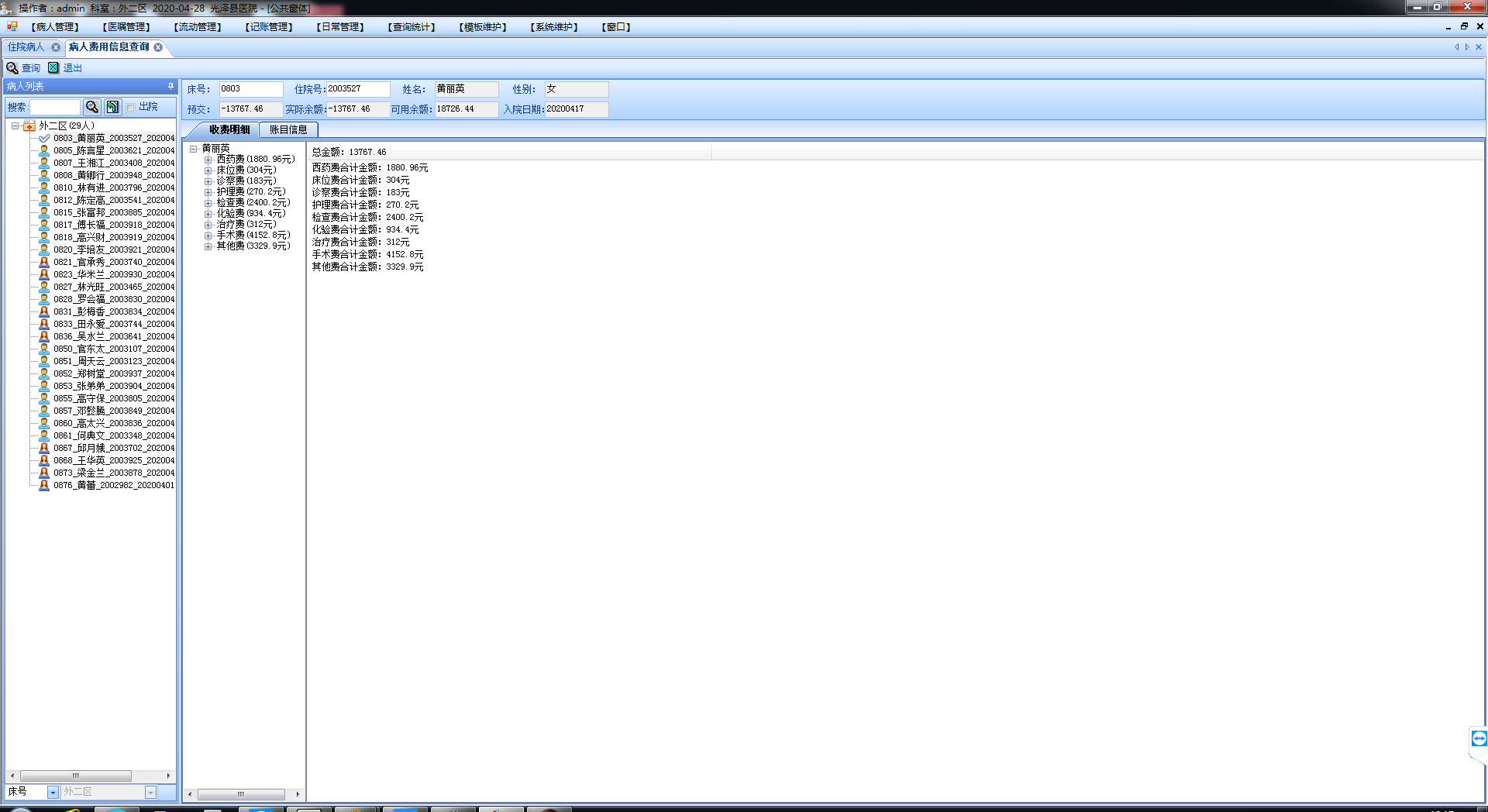Click the floating TeamViewer icon at the right edge
Screen dimensions: 1488x812
click(x=1479, y=738)
